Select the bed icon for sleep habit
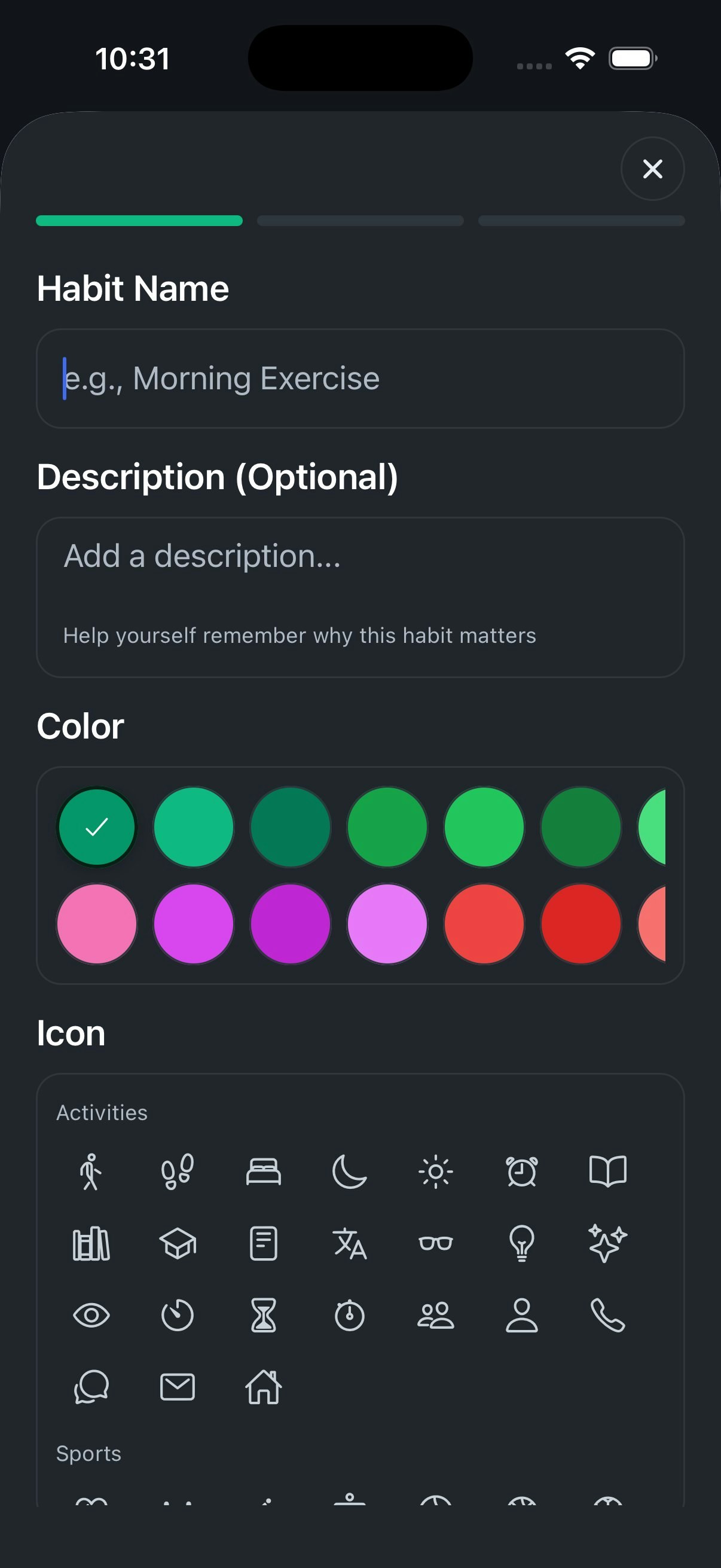The width and height of the screenshot is (721, 1568). click(x=264, y=1172)
